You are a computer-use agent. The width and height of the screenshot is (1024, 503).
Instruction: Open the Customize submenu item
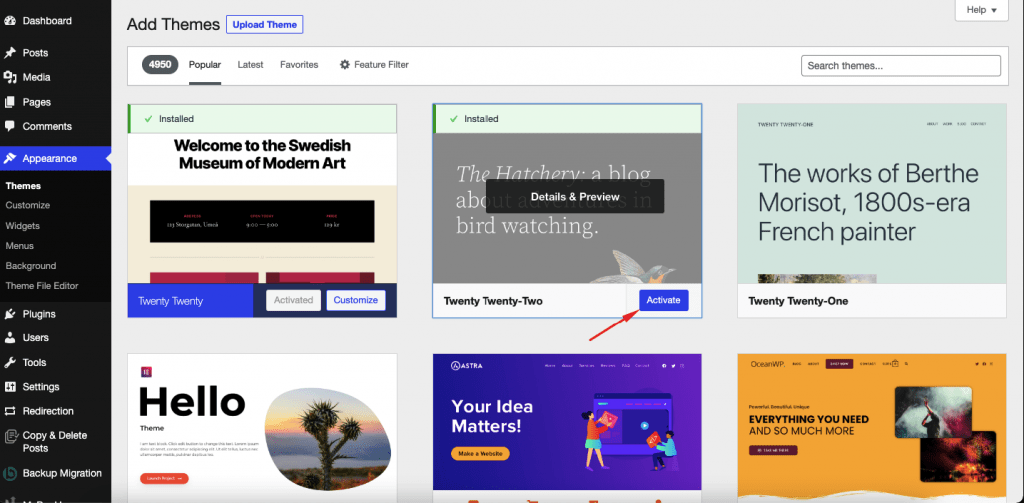tap(27, 205)
